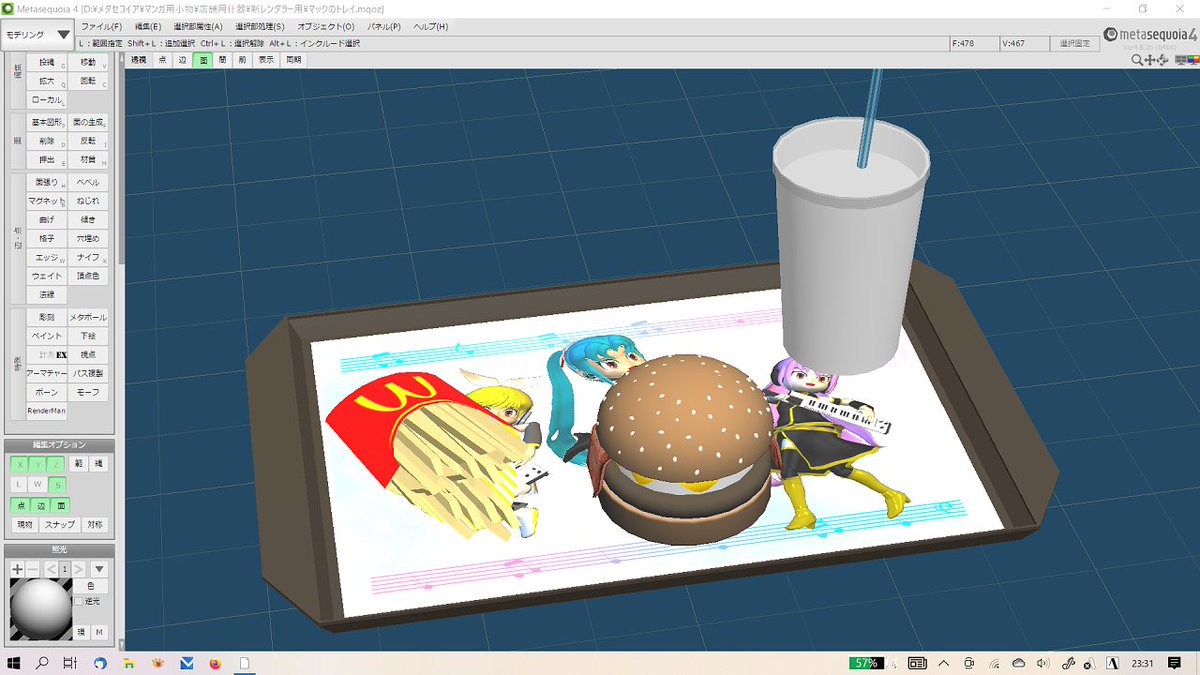
Task: Open the オブジェクト(O) menu
Action: pos(325,26)
